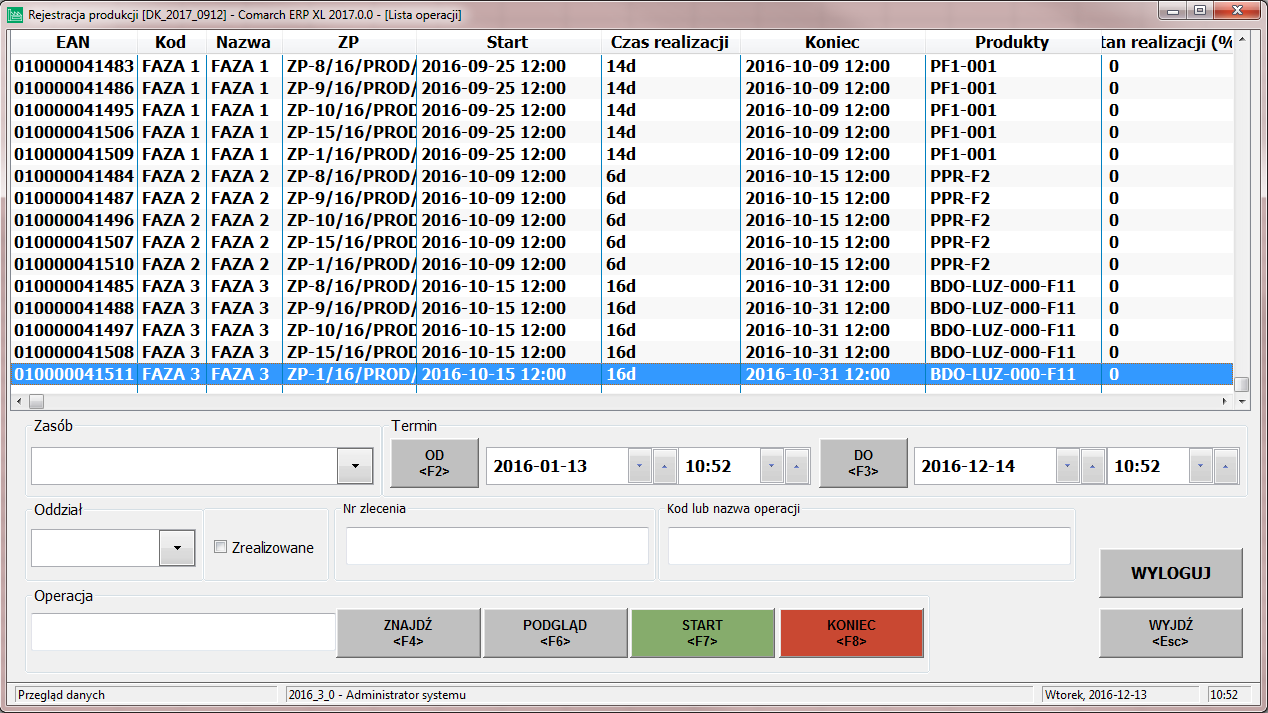Sort the list by the EAN column header
Image resolution: width=1268 pixels, height=713 pixels.
(74, 42)
